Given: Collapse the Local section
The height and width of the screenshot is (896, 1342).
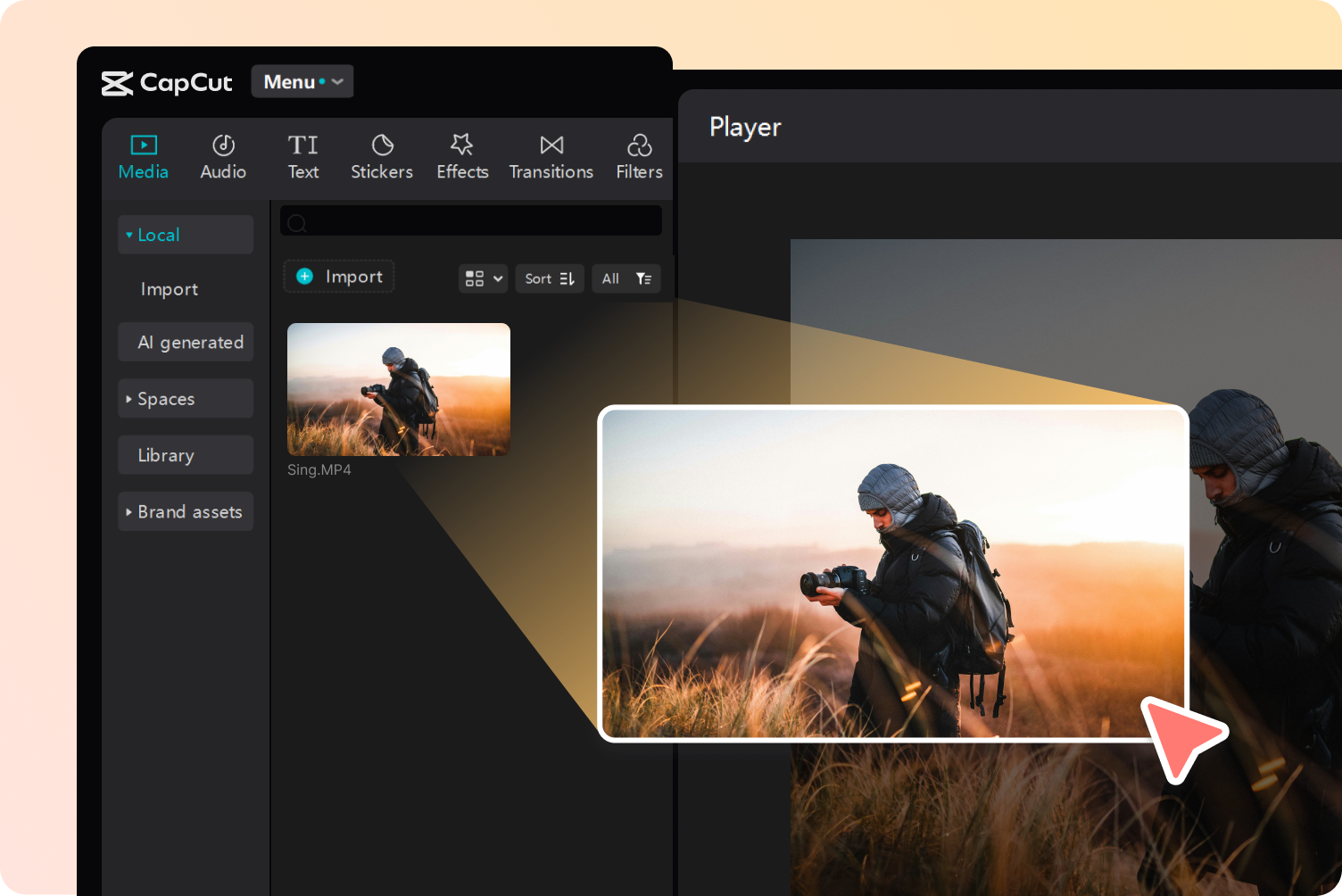Looking at the screenshot, I should [186, 235].
